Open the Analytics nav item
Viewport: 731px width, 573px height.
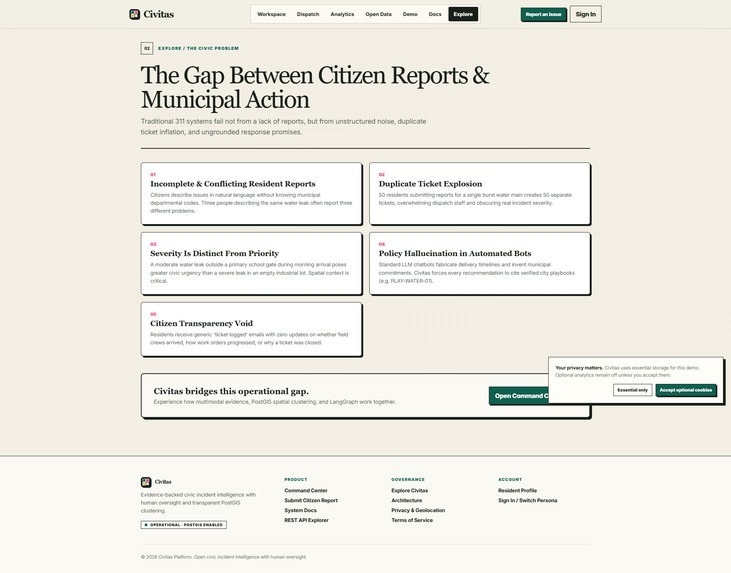pyautogui.click(x=342, y=14)
